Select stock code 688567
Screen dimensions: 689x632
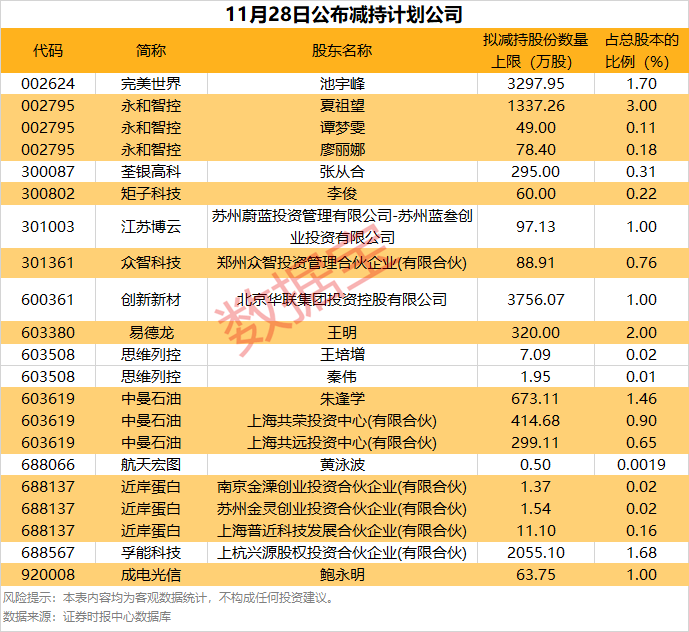click(48, 552)
